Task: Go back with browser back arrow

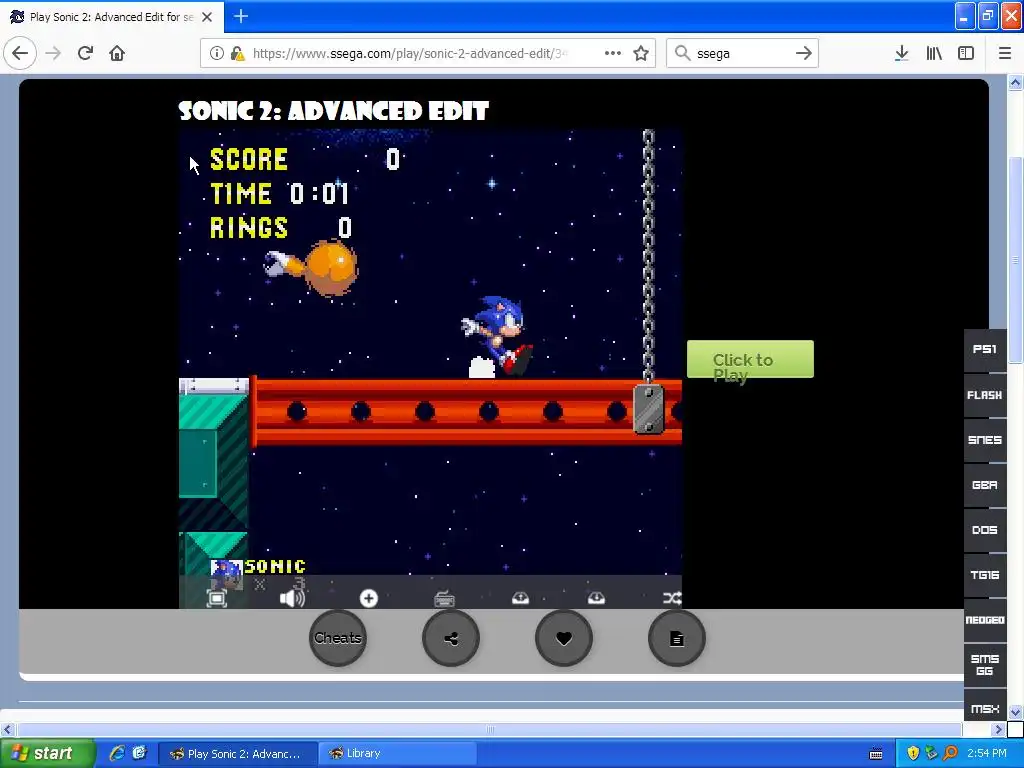Action: [20, 53]
